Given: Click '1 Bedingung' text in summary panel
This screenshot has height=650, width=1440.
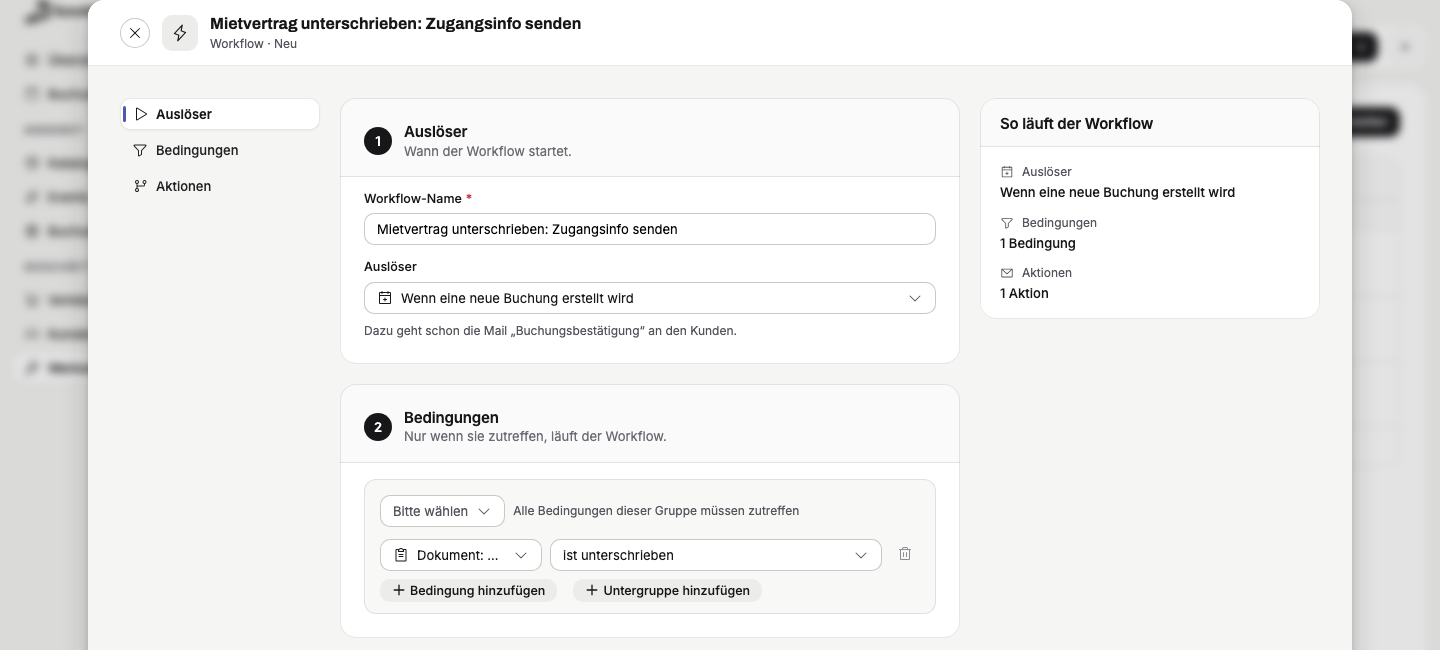Looking at the screenshot, I should click(x=1038, y=243).
